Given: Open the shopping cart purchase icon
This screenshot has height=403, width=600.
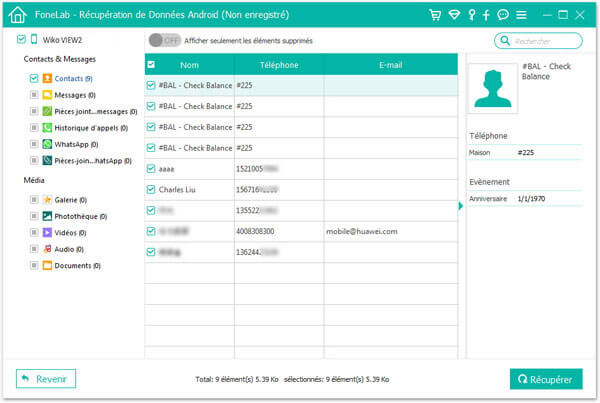Looking at the screenshot, I should click(x=435, y=15).
